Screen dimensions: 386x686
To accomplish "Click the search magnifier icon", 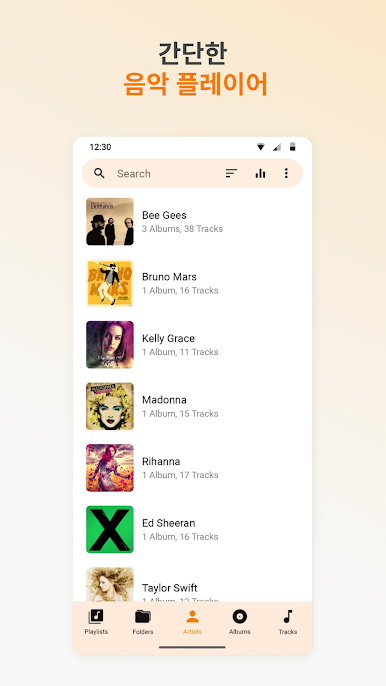I will point(99,173).
